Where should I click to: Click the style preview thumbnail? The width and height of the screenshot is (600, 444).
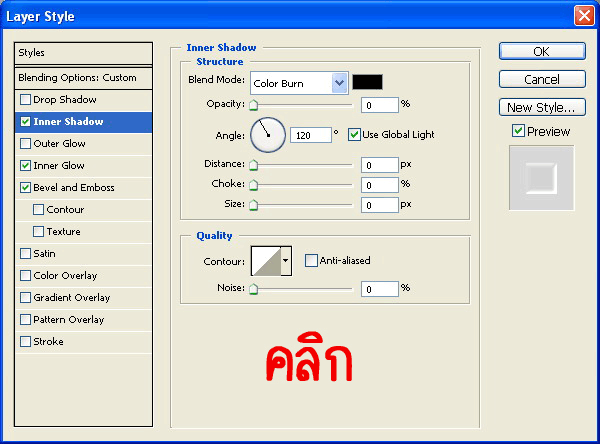pyautogui.click(x=541, y=178)
